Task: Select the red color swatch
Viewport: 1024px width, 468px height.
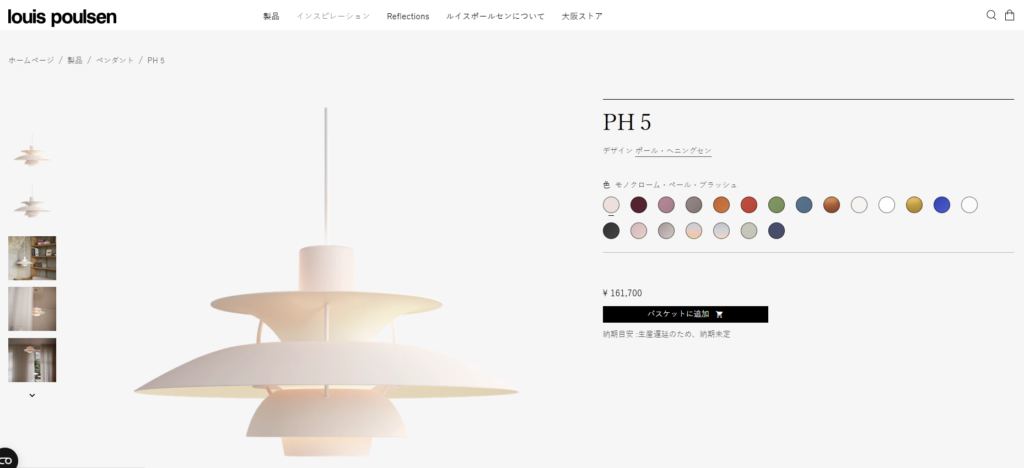Action: pyautogui.click(x=748, y=205)
